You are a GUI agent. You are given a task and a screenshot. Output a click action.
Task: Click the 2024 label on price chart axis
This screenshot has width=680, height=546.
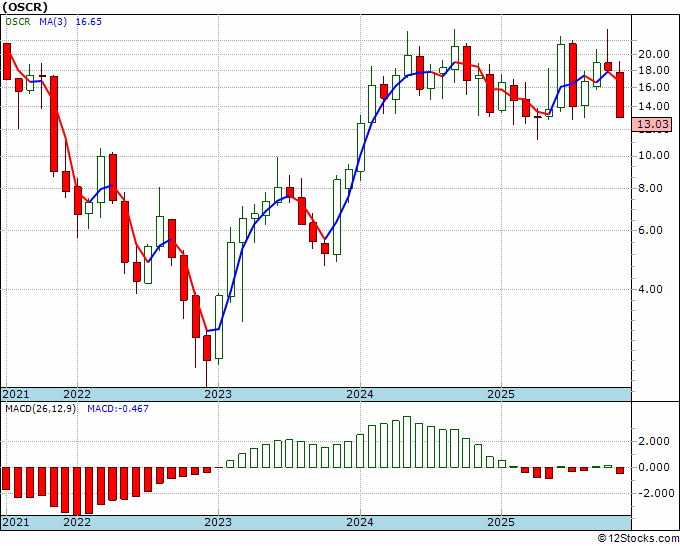[360, 394]
